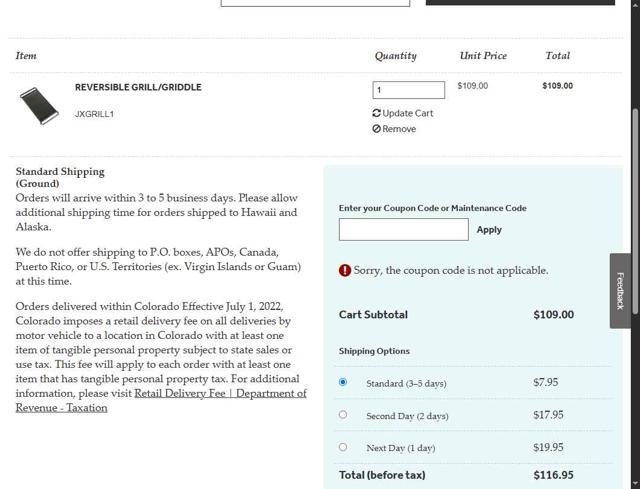Click the dark button at top right
Image resolution: width=640 pixels, height=489 pixels.
520,3
